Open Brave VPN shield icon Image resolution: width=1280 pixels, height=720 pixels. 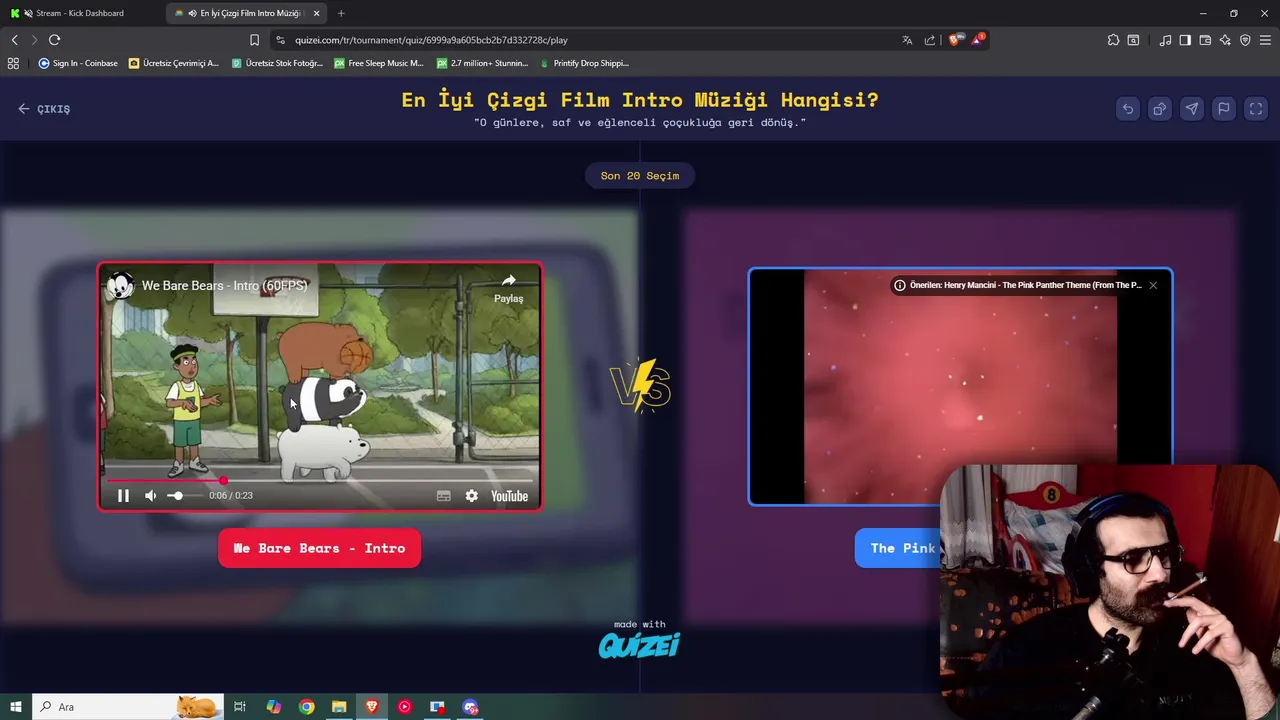(1245, 40)
